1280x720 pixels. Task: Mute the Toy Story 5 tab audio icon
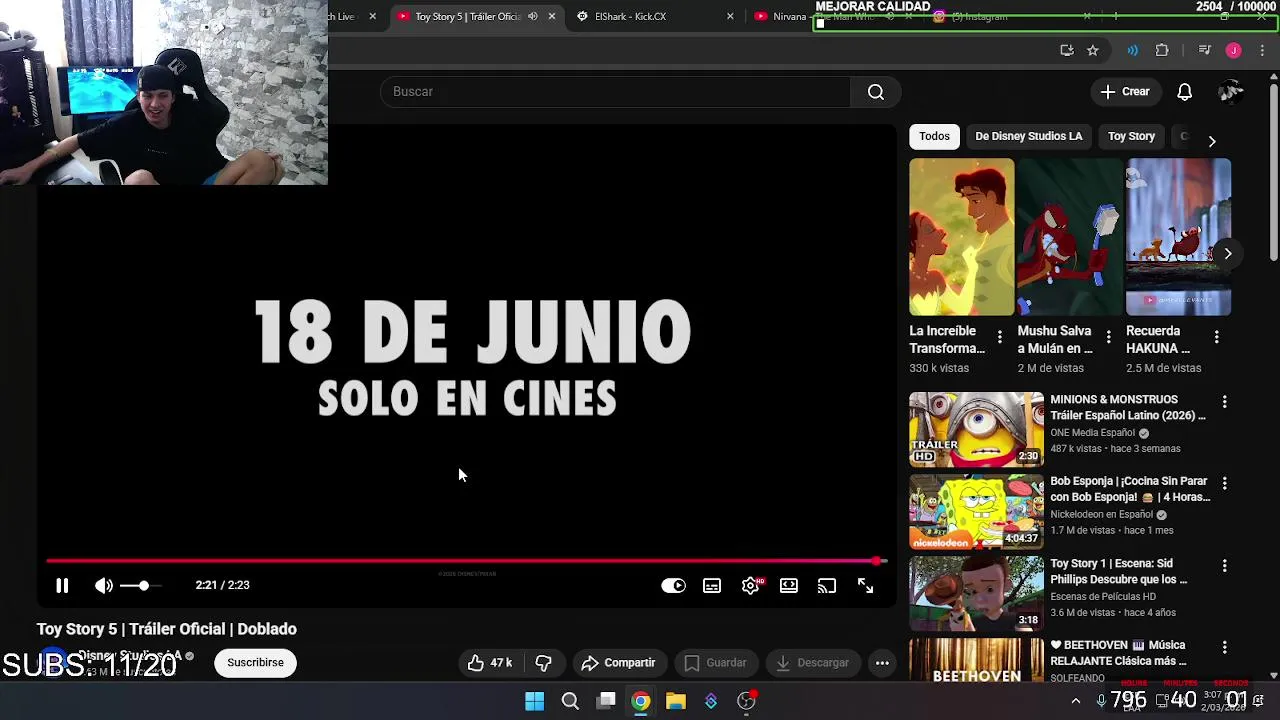532,16
